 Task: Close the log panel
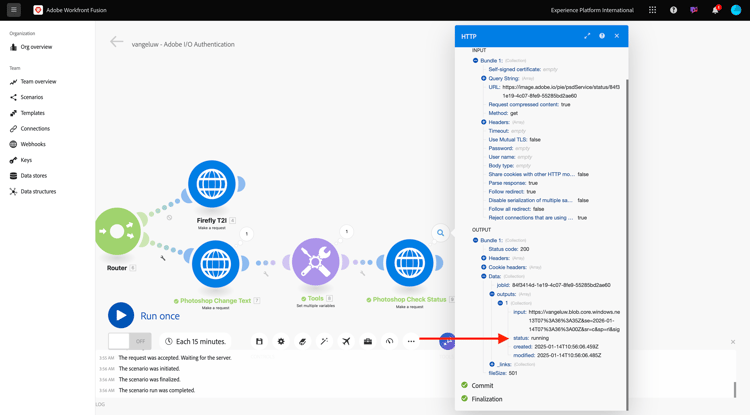point(733,342)
